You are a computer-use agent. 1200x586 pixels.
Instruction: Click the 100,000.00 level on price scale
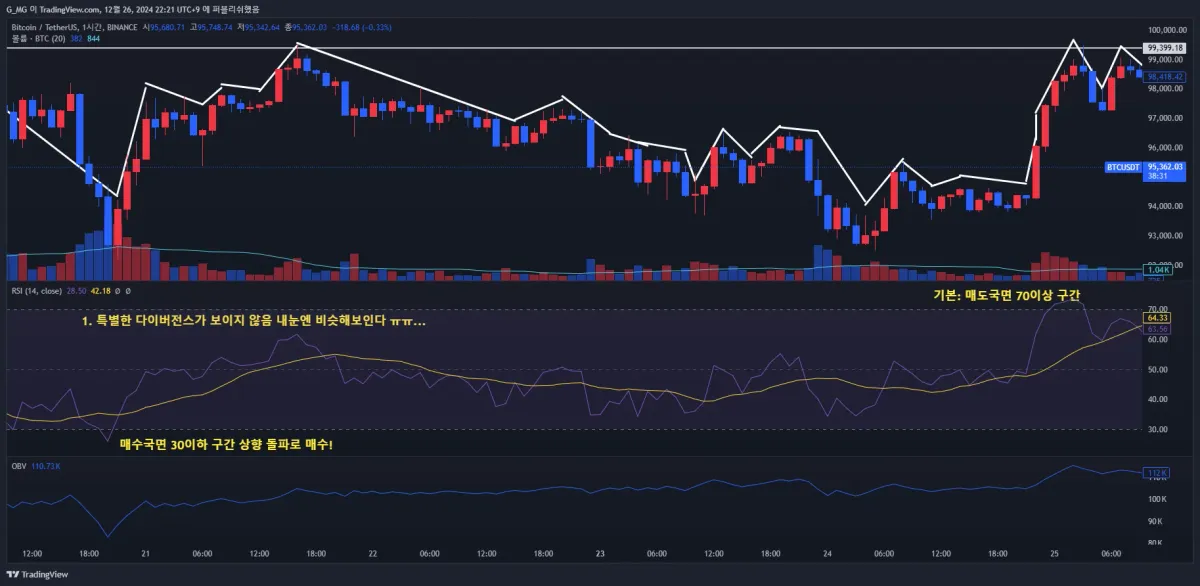pyautogui.click(x=1166, y=31)
